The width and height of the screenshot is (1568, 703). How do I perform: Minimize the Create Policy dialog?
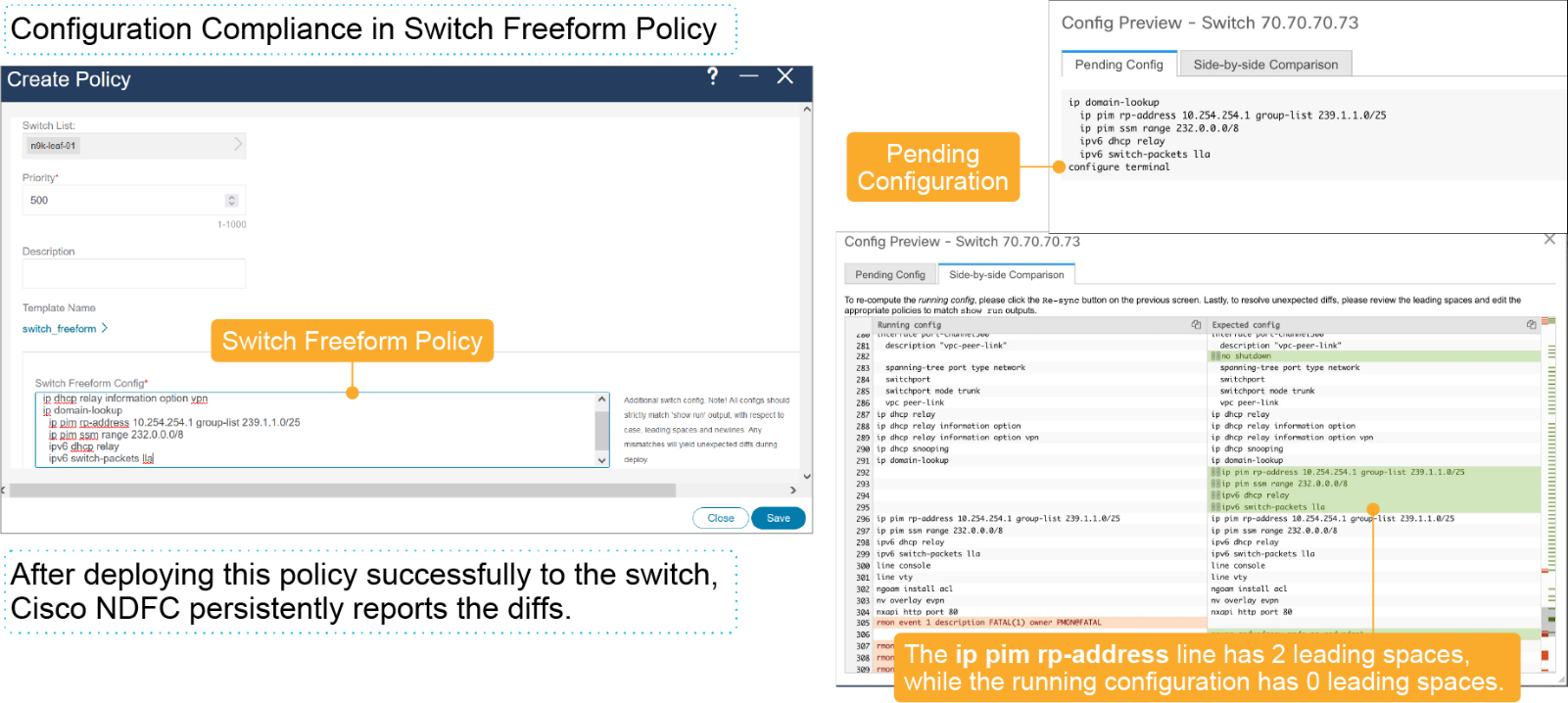[749, 76]
